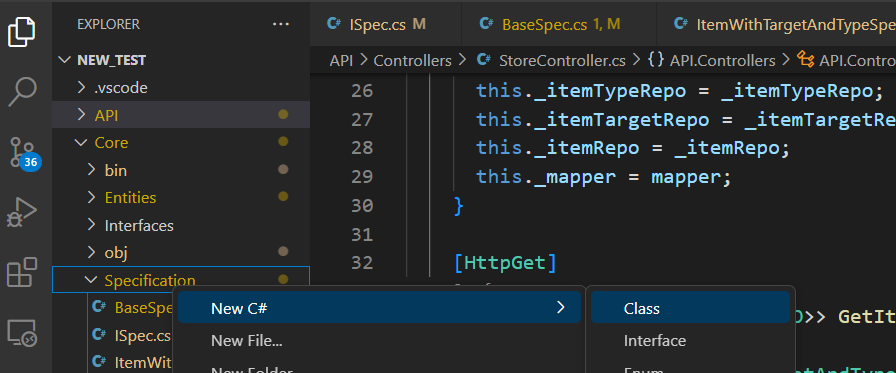Screen dimensions: 896x373
Task: Switch to the ISpec.cs editor tab
Action: pos(386,23)
